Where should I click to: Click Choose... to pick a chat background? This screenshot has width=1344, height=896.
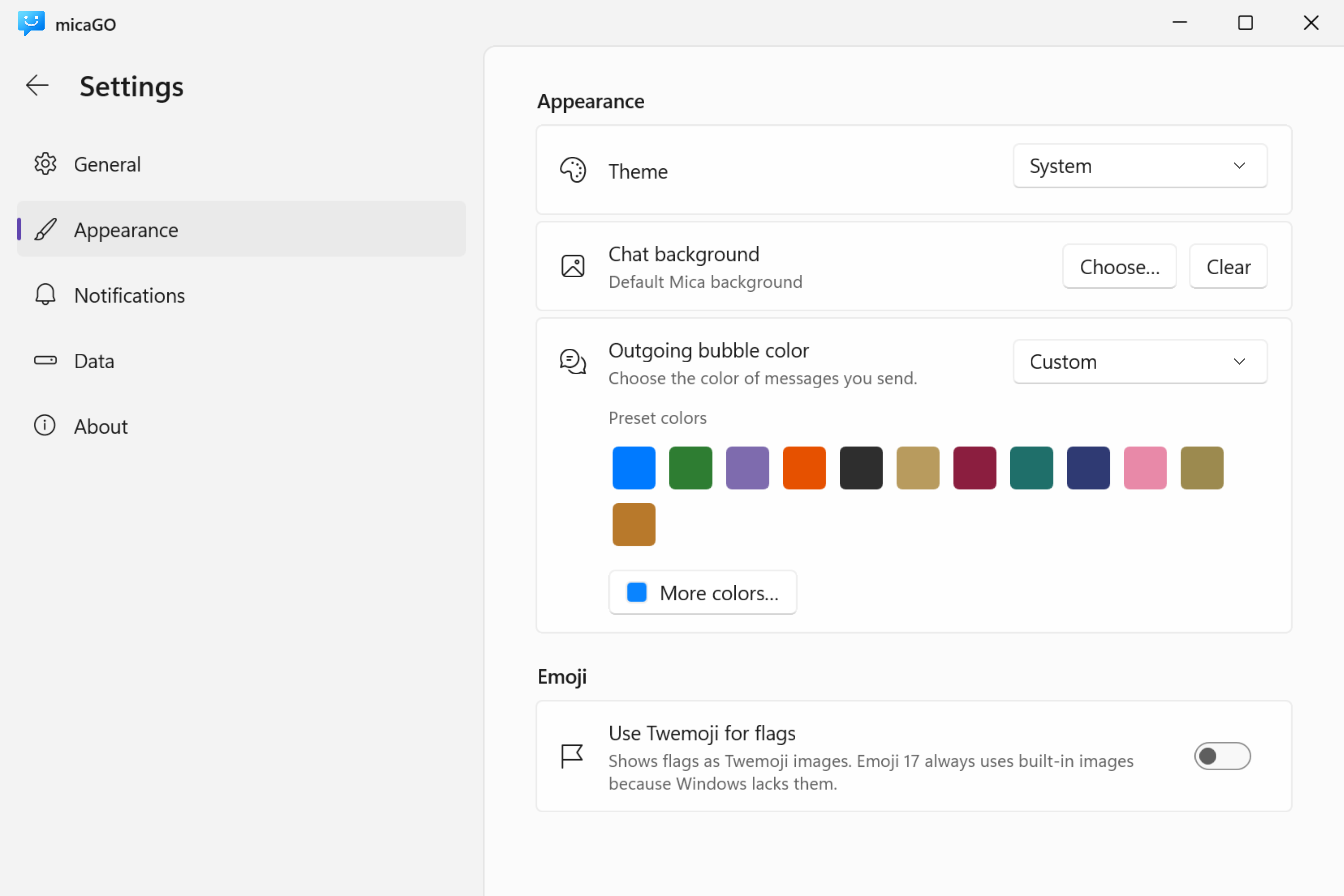click(x=1120, y=266)
